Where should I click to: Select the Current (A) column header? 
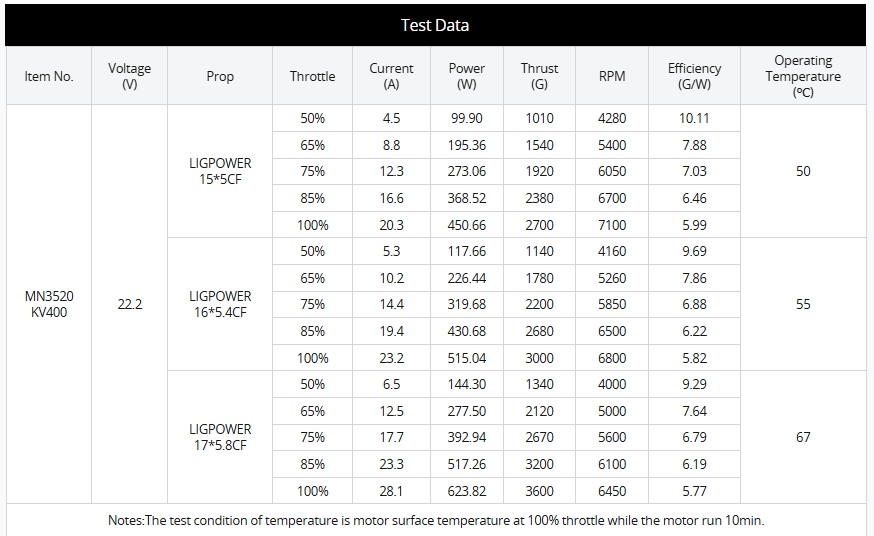(391, 76)
